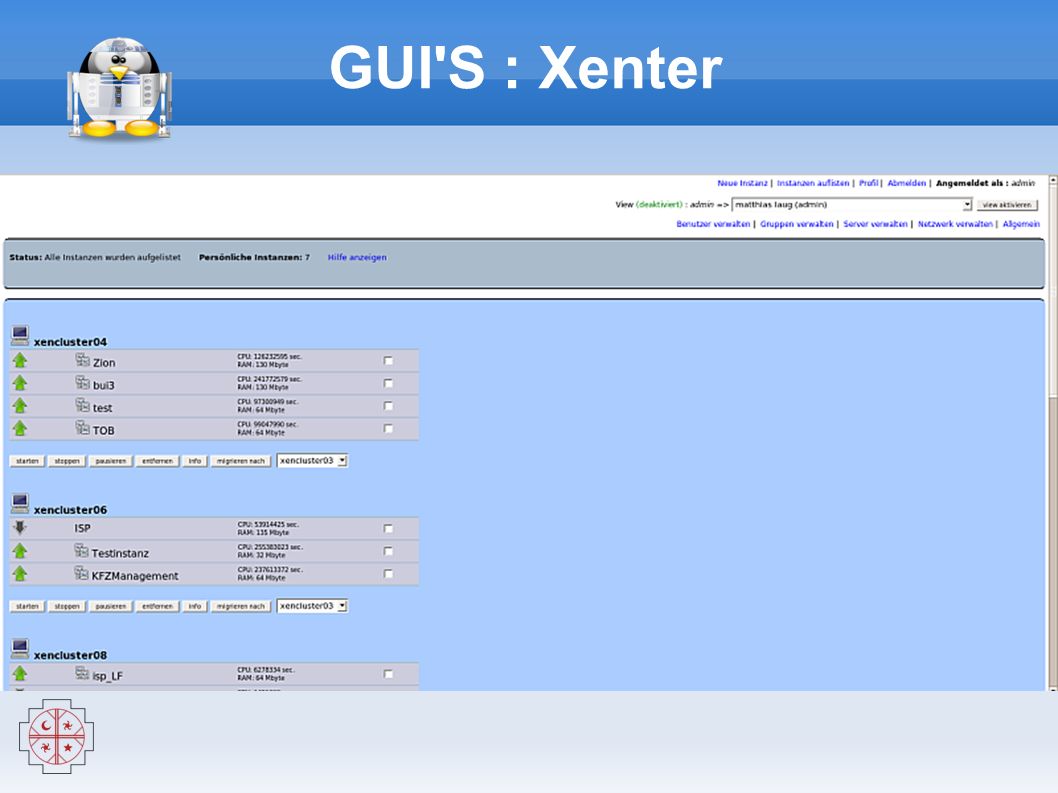Open Neue Instanz menu link
The height and width of the screenshot is (793, 1058).
[742, 183]
